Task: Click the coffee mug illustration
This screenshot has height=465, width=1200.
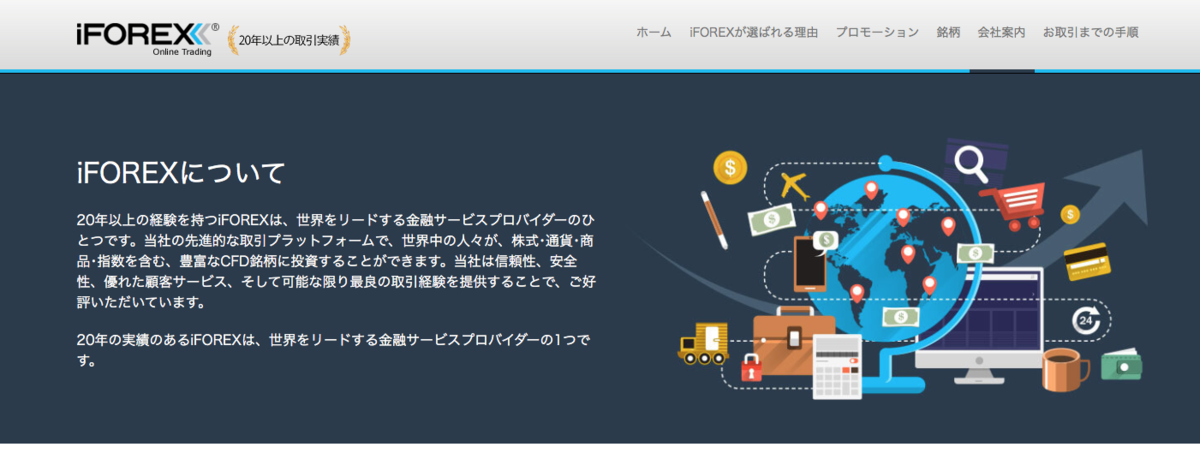Action: pos(1064,369)
